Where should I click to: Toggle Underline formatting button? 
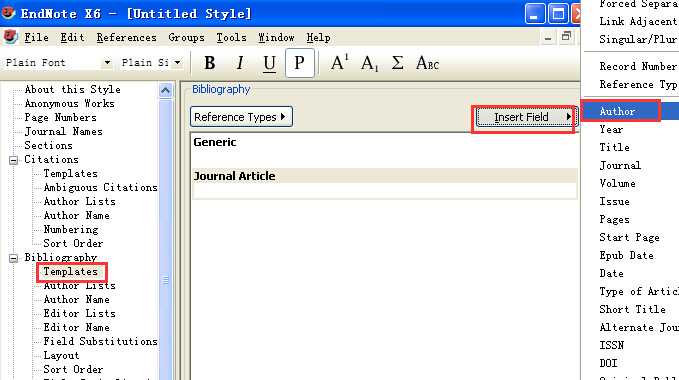pos(269,63)
